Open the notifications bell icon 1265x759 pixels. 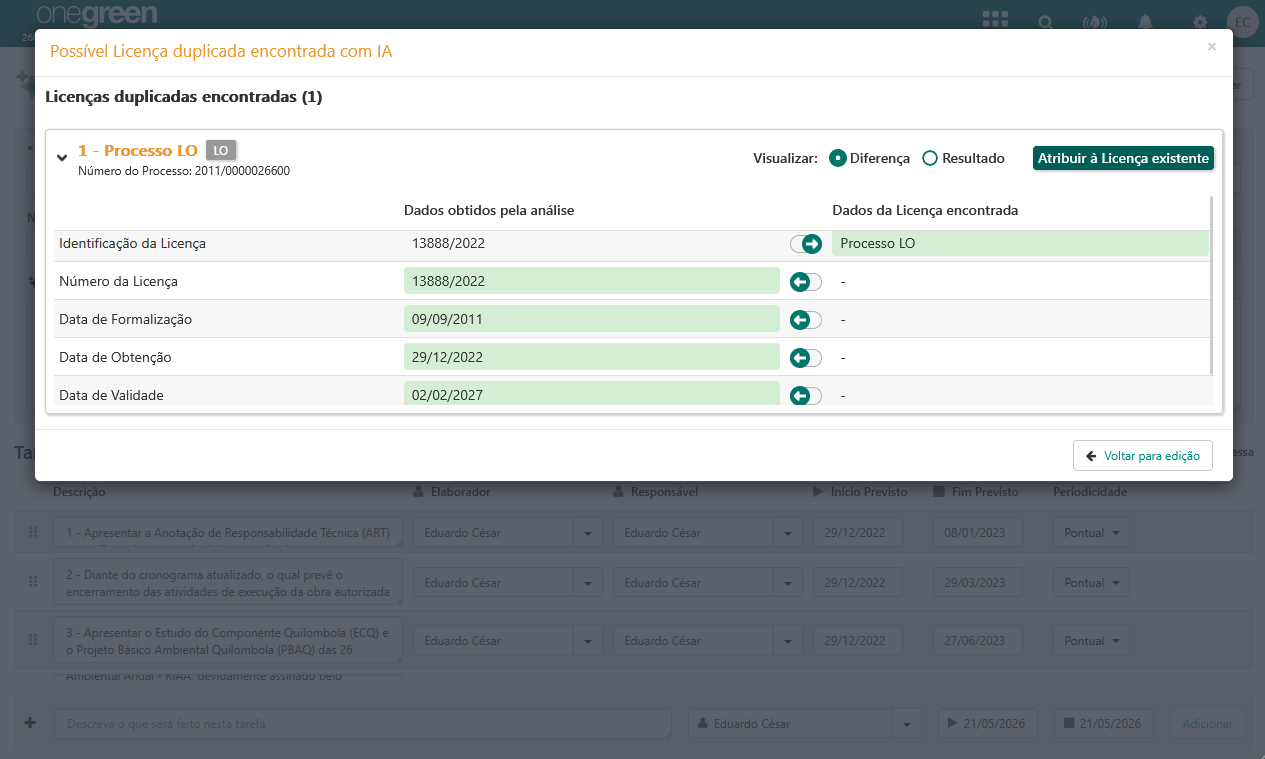1147,21
